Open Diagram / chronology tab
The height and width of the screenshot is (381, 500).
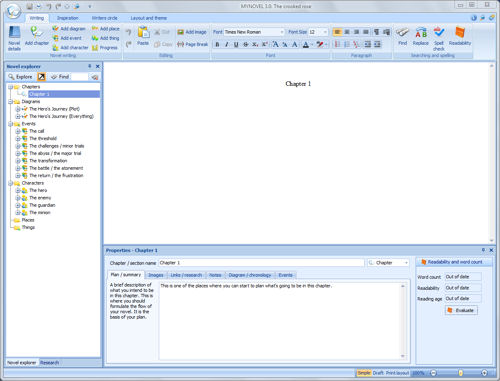click(x=250, y=275)
